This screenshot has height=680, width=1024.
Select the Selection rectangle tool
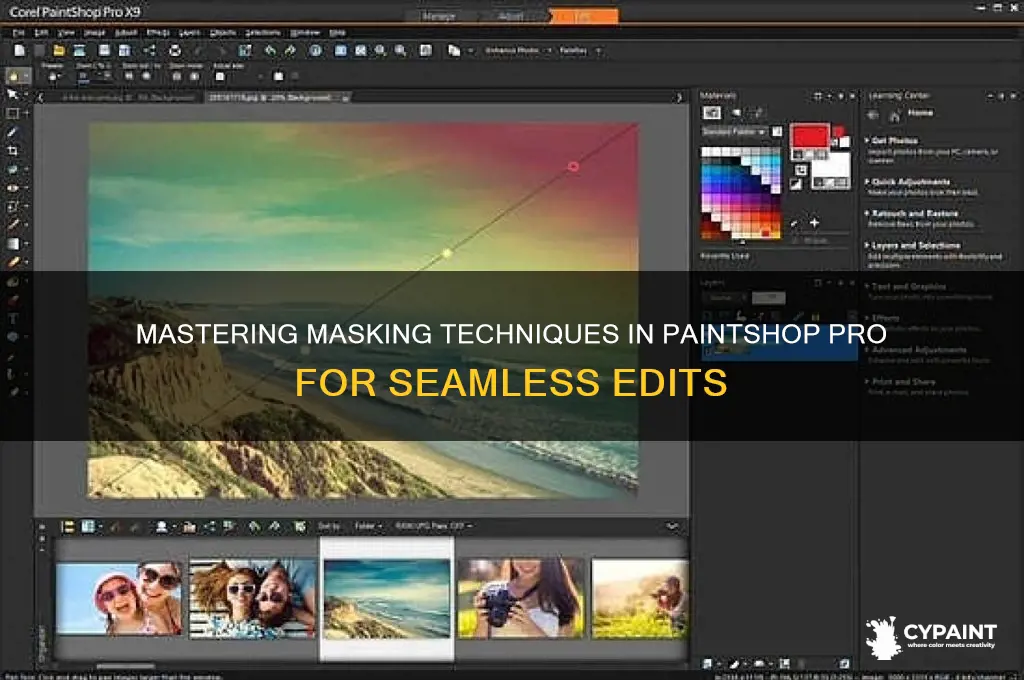[x=12, y=113]
